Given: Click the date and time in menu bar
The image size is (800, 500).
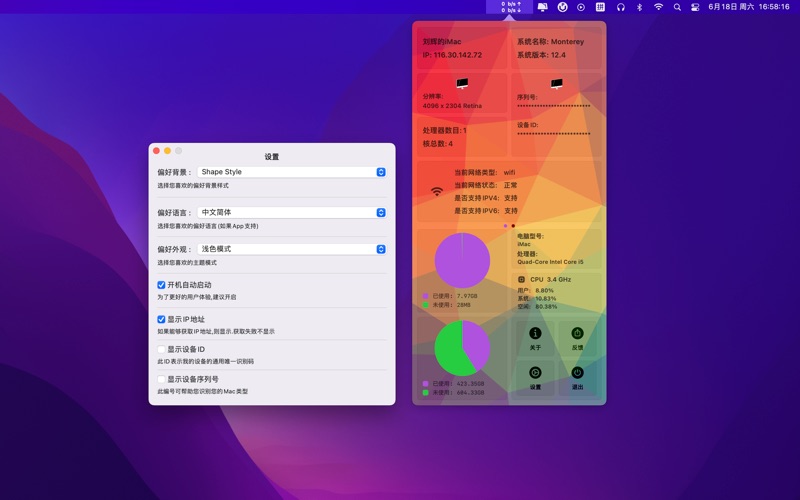Looking at the screenshot, I should tap(748, 7).
